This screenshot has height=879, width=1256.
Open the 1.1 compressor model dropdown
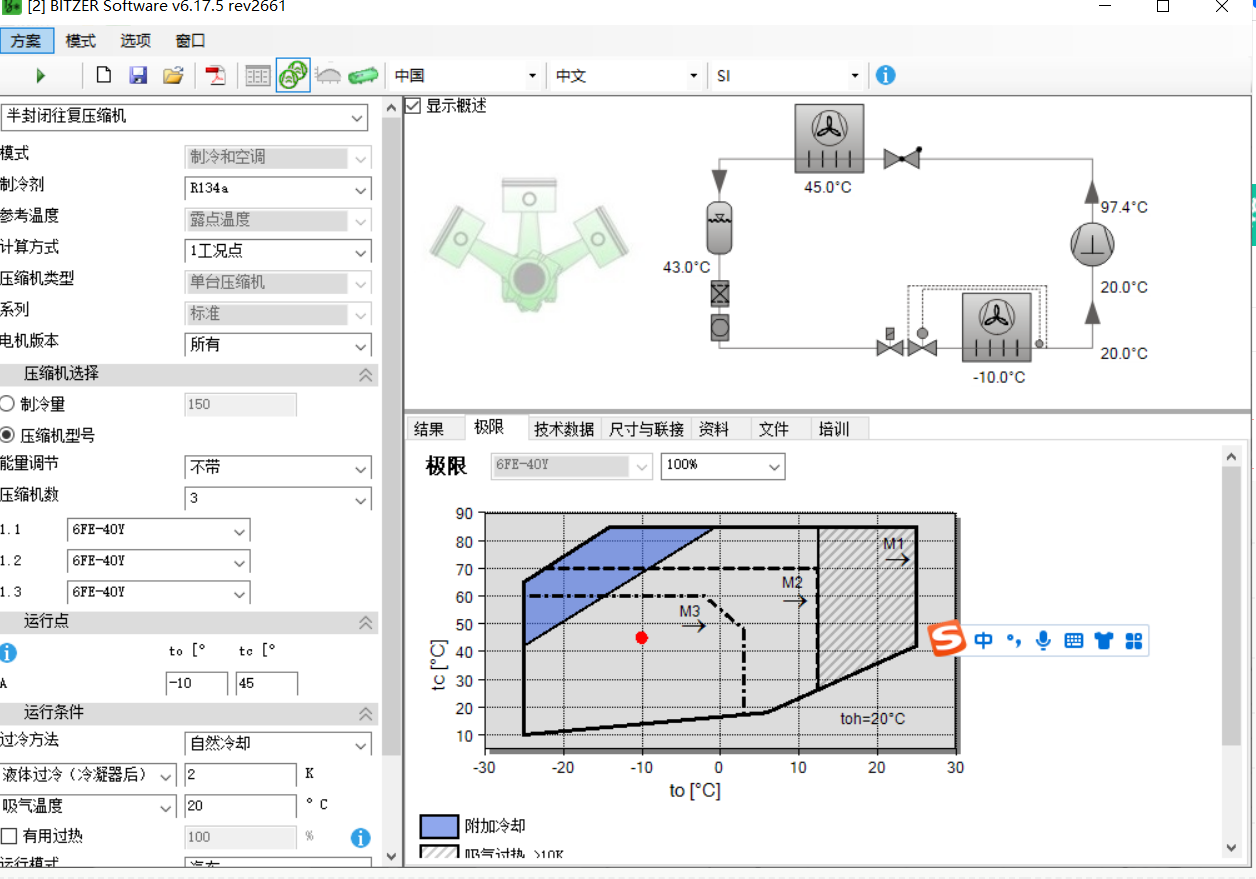point(158,530)
